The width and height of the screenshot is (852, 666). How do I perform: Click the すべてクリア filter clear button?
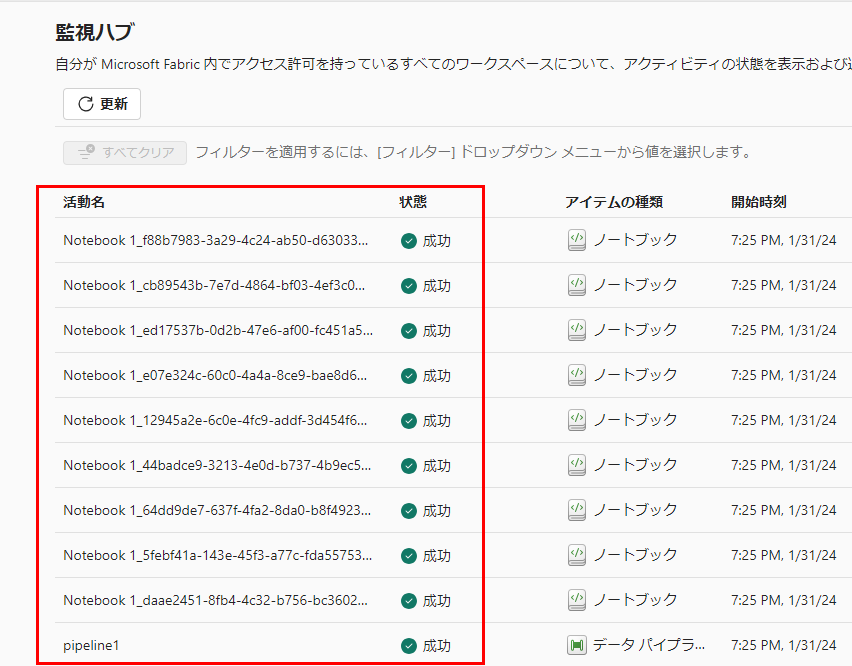click(125, 153)
